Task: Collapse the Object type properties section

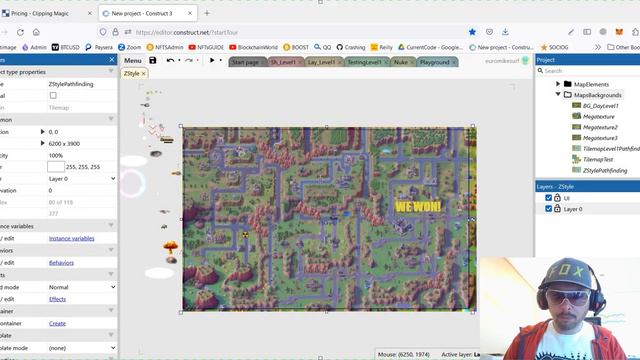Action: [111, 72]
